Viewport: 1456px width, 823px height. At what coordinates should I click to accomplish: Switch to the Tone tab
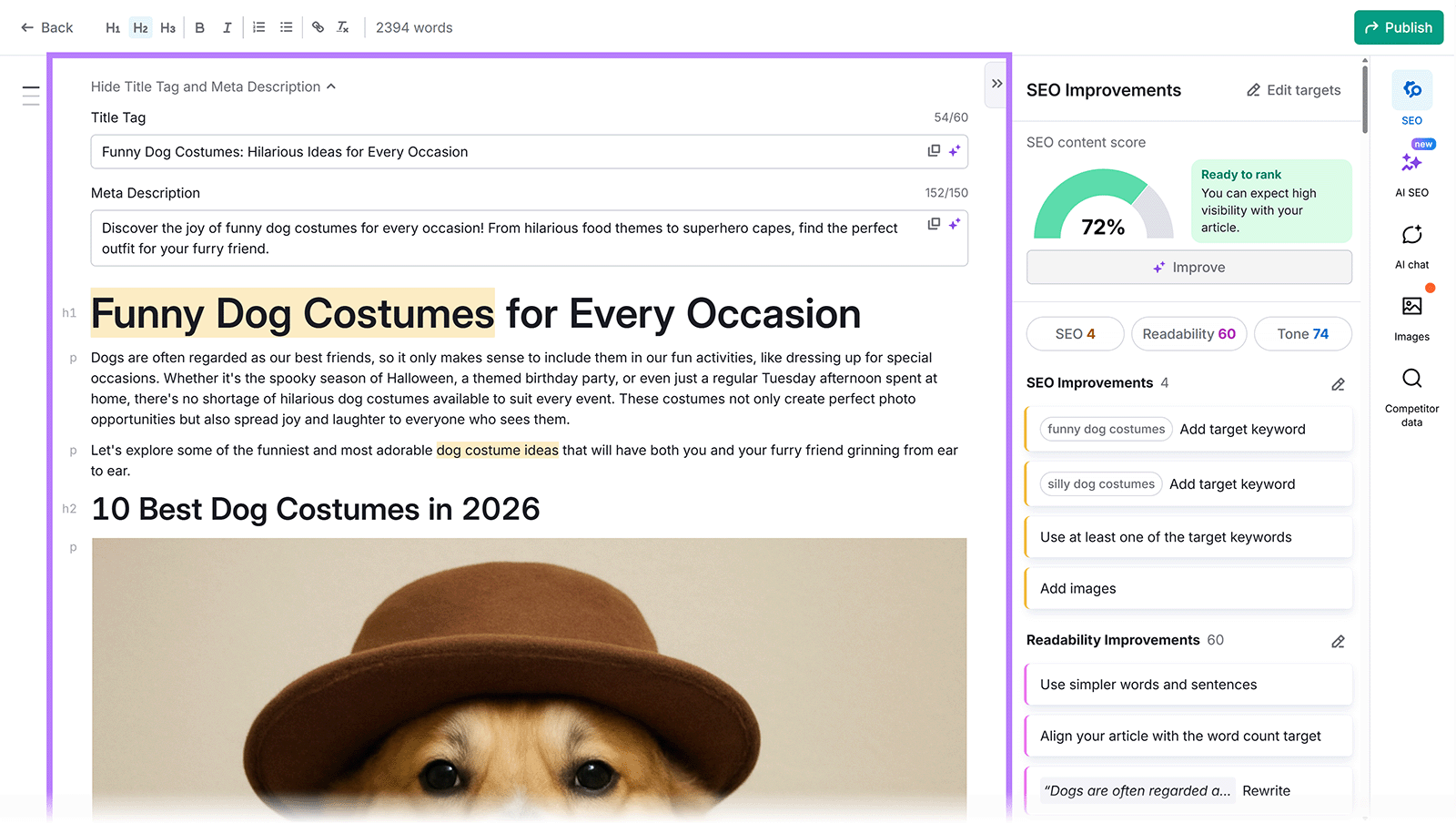1302,334
